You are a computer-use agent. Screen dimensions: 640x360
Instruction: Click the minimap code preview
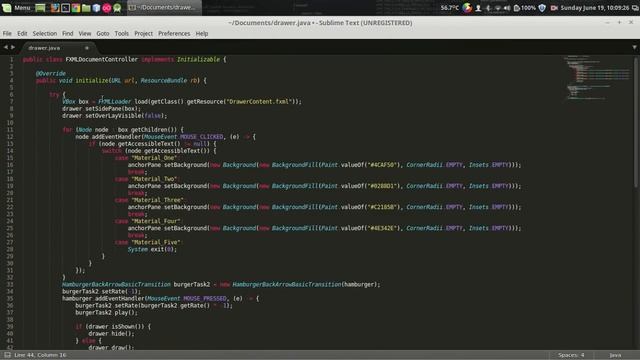(x=597, y=78)
